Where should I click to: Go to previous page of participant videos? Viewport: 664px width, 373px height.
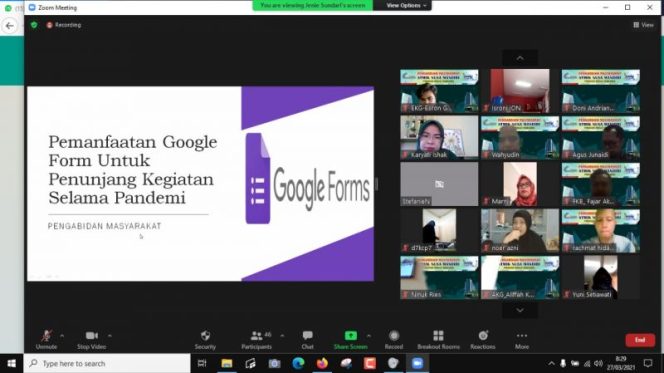click(520, 58)
